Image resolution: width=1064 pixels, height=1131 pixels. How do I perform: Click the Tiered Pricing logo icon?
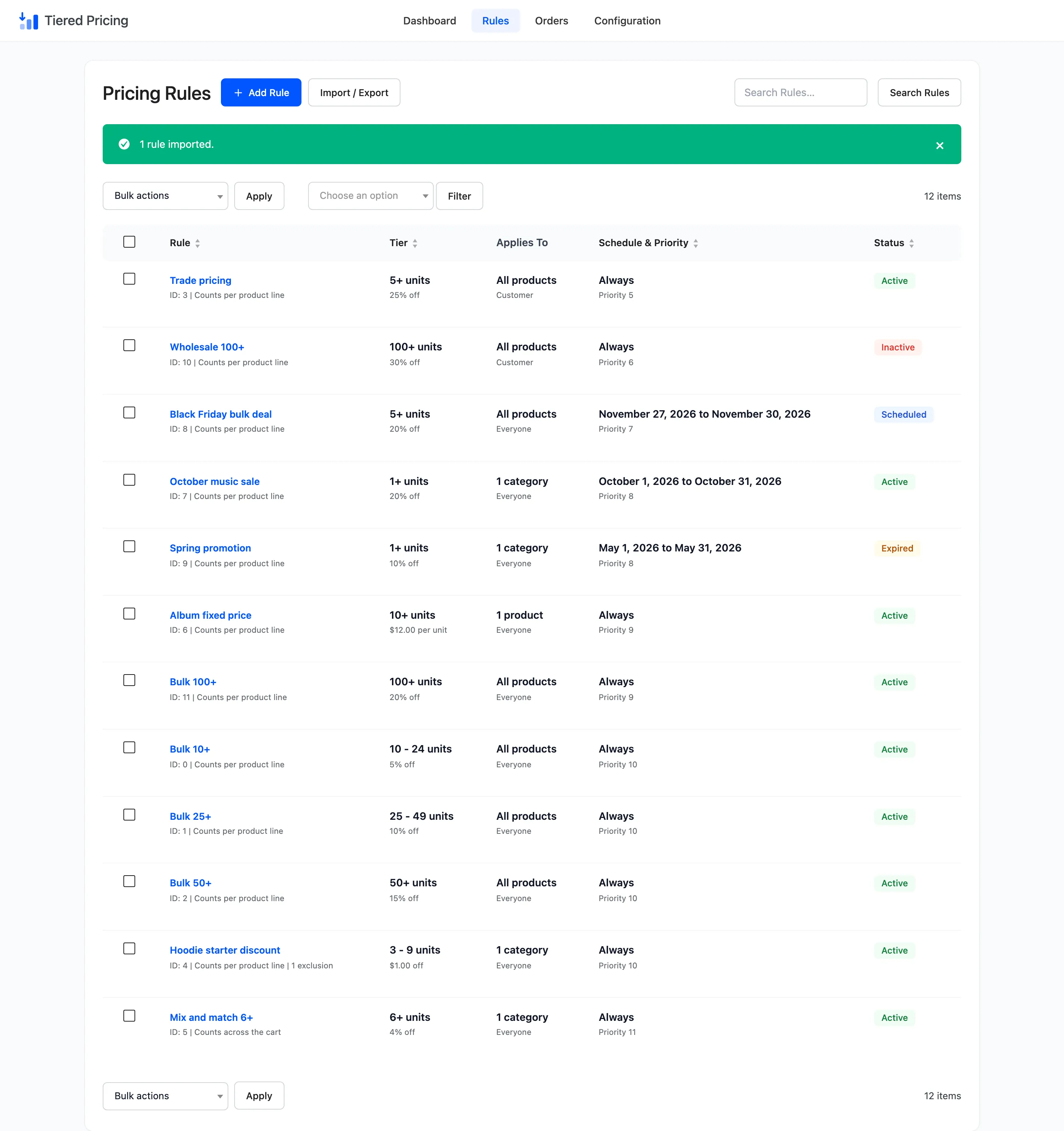tap(28, 21)
